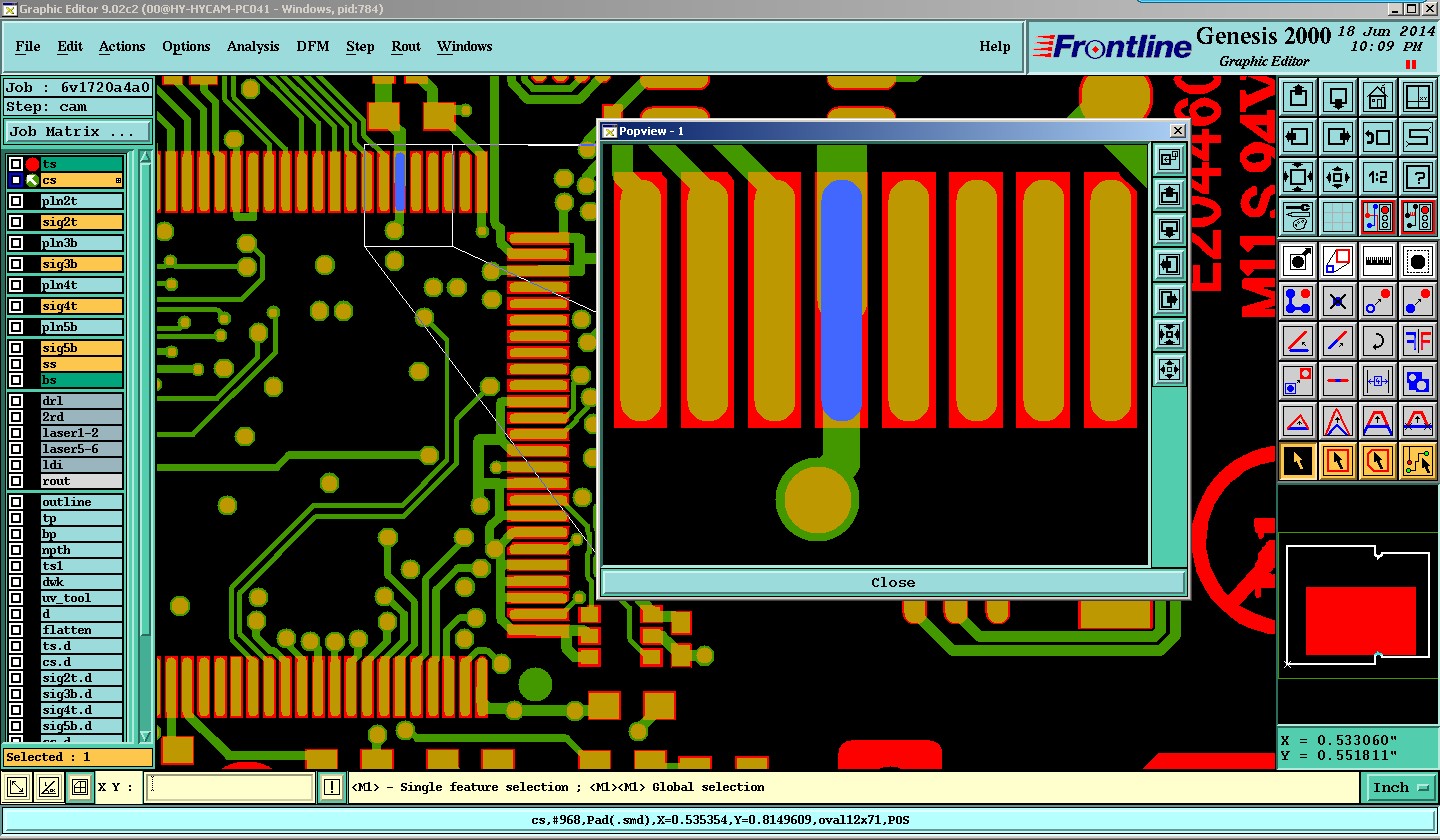Click the layer list scroll up arrow
This screenshot has height=840, width=1440.
pos(146,159)
